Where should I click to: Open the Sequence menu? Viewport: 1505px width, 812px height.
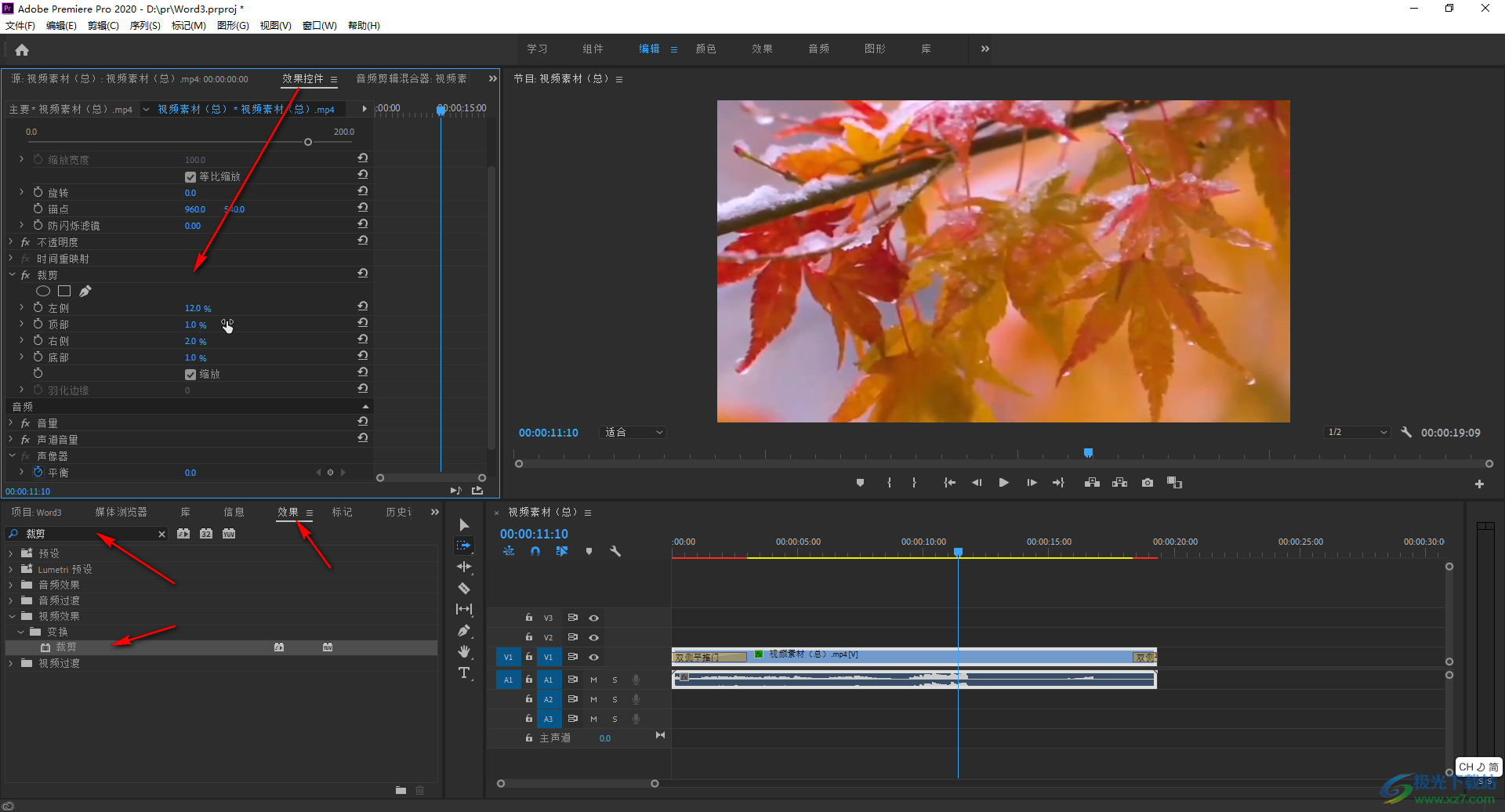[145, 26]
